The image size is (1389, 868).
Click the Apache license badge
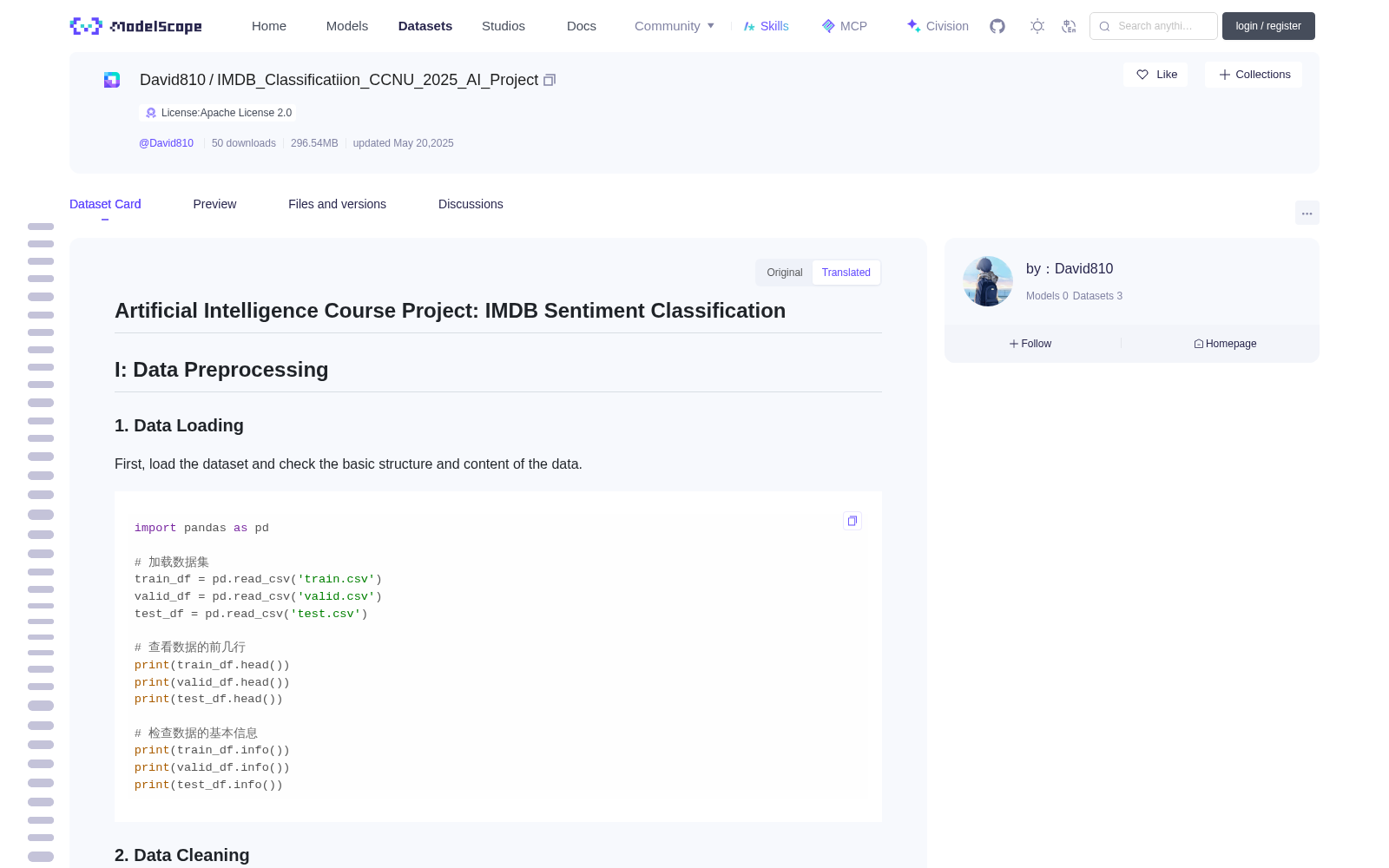(218, 113)
